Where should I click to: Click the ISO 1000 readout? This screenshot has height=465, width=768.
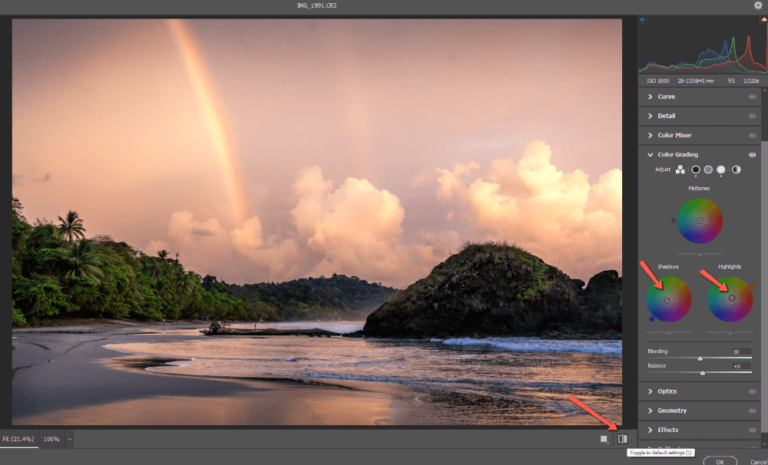(x=658, y=81)
